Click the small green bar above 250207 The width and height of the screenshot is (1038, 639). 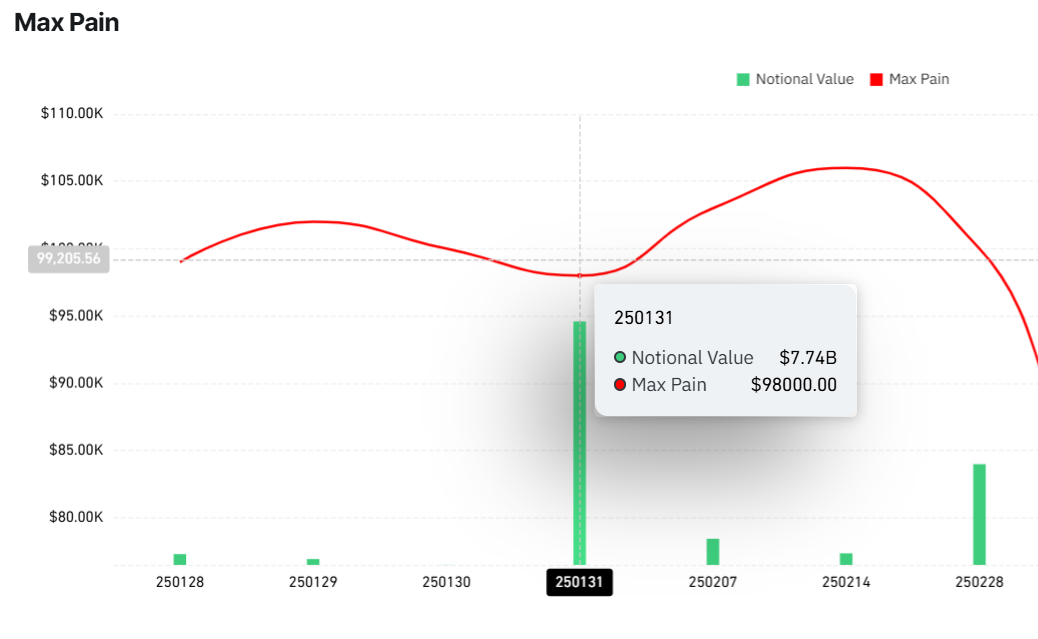click(713, 552)
